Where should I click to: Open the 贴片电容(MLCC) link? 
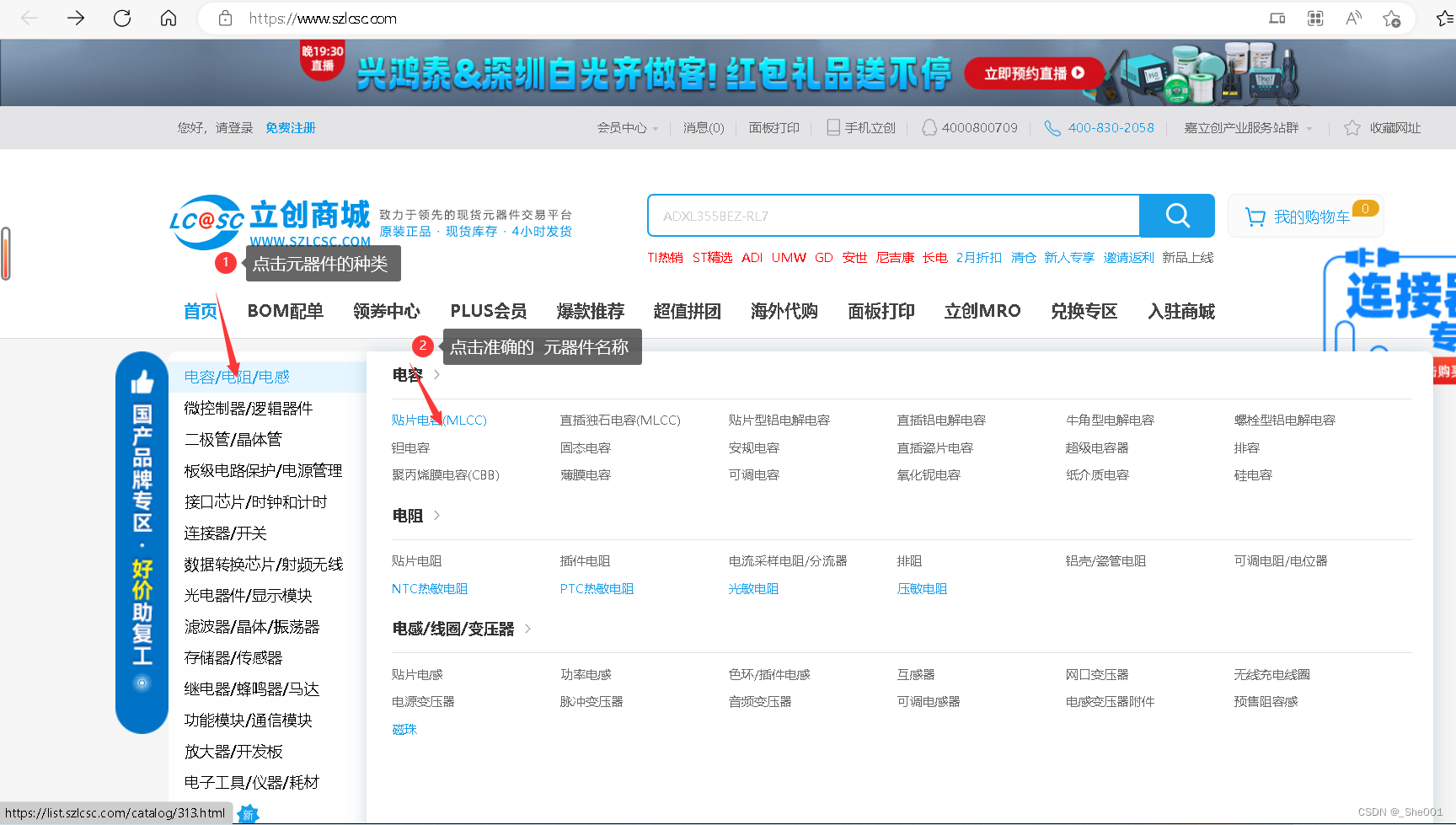tap(439, 420)
